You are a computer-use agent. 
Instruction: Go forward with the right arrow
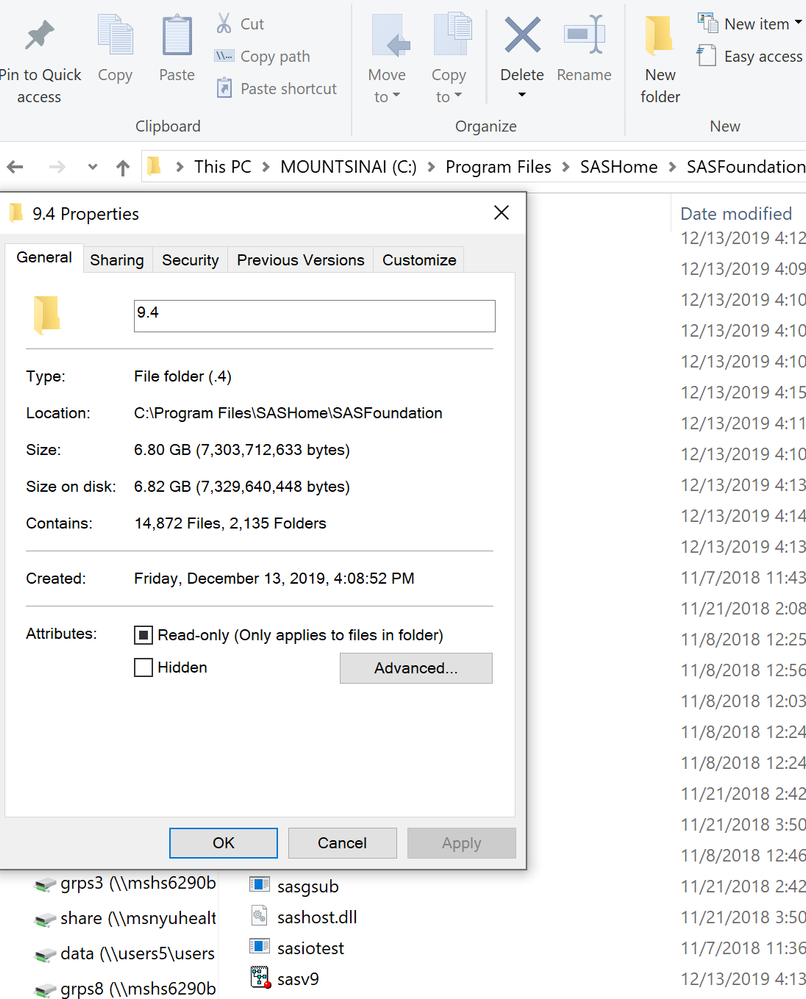[57, 168]
